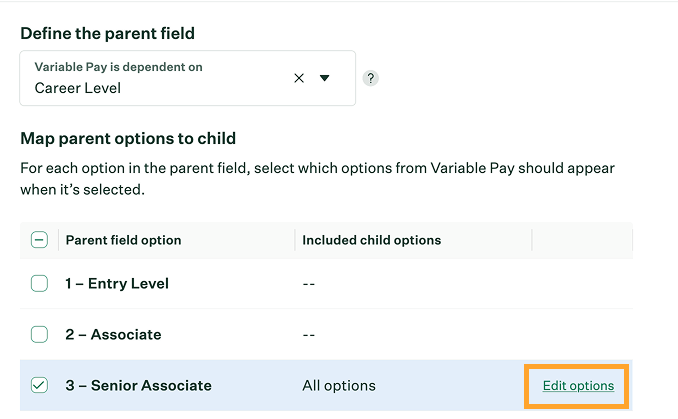The width and height of the screenshot is (678, 419).
Task: Click the Map parent options to child heading
Action: pyautogui.click(x=128, y=138)
